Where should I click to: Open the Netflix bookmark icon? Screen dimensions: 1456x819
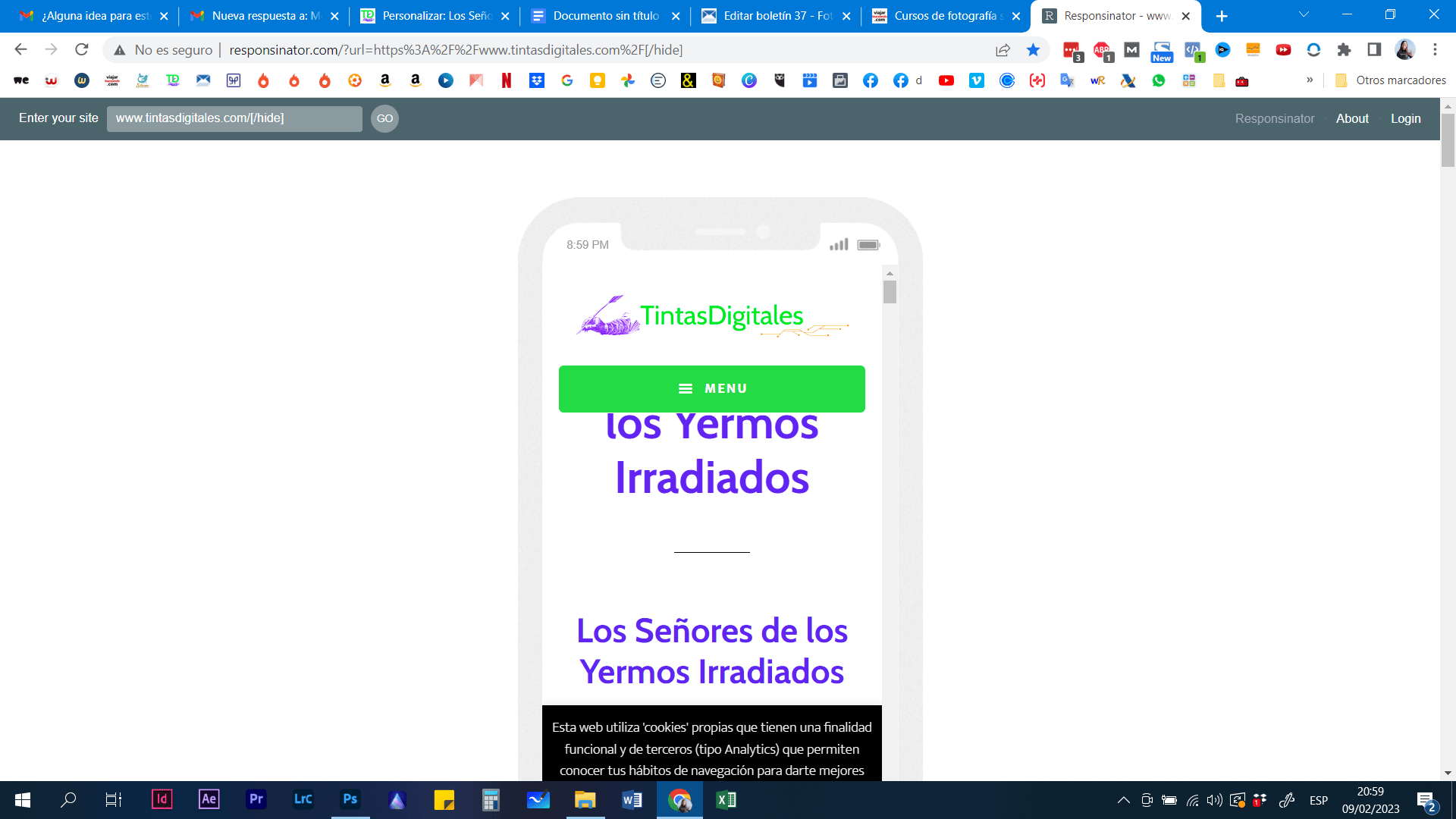(507, 80)
